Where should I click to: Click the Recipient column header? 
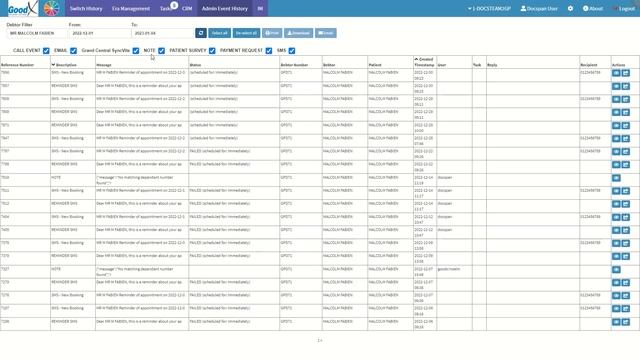589,65
